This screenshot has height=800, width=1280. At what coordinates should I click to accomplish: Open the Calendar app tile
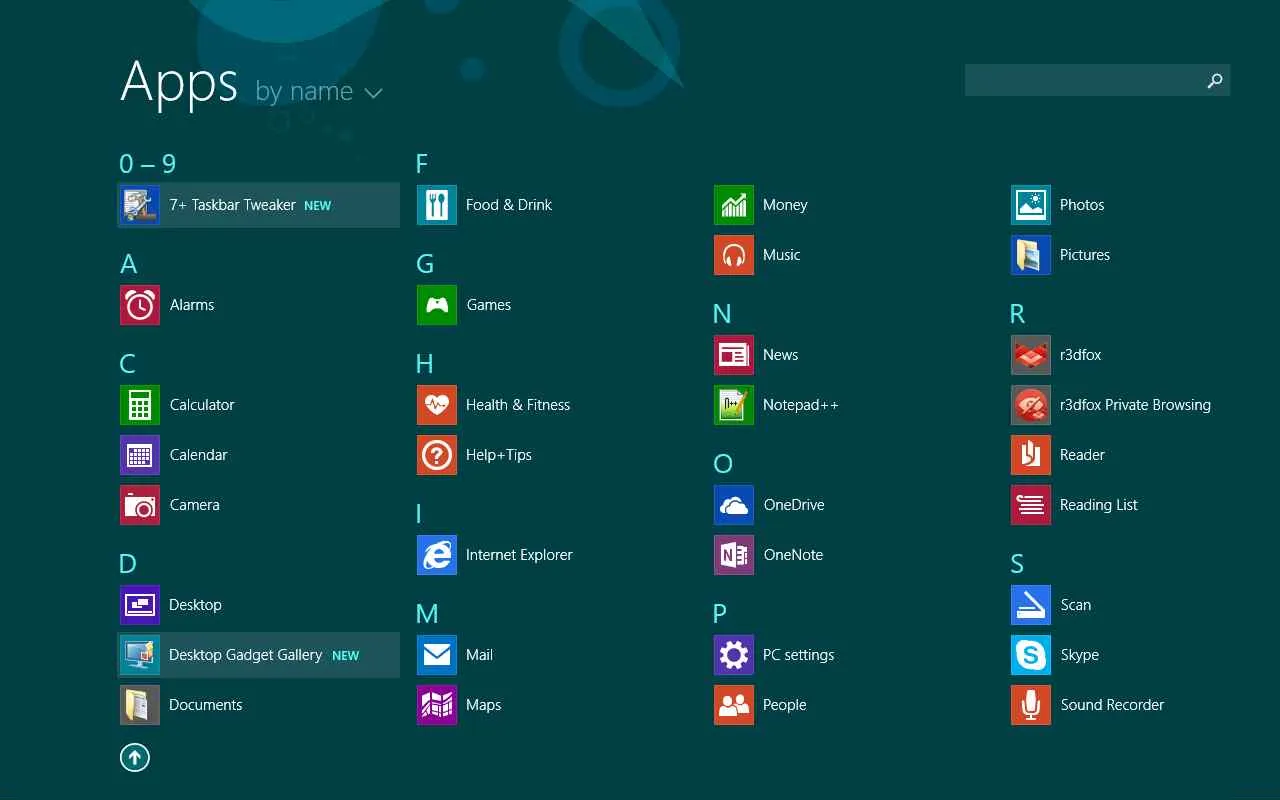259,455
